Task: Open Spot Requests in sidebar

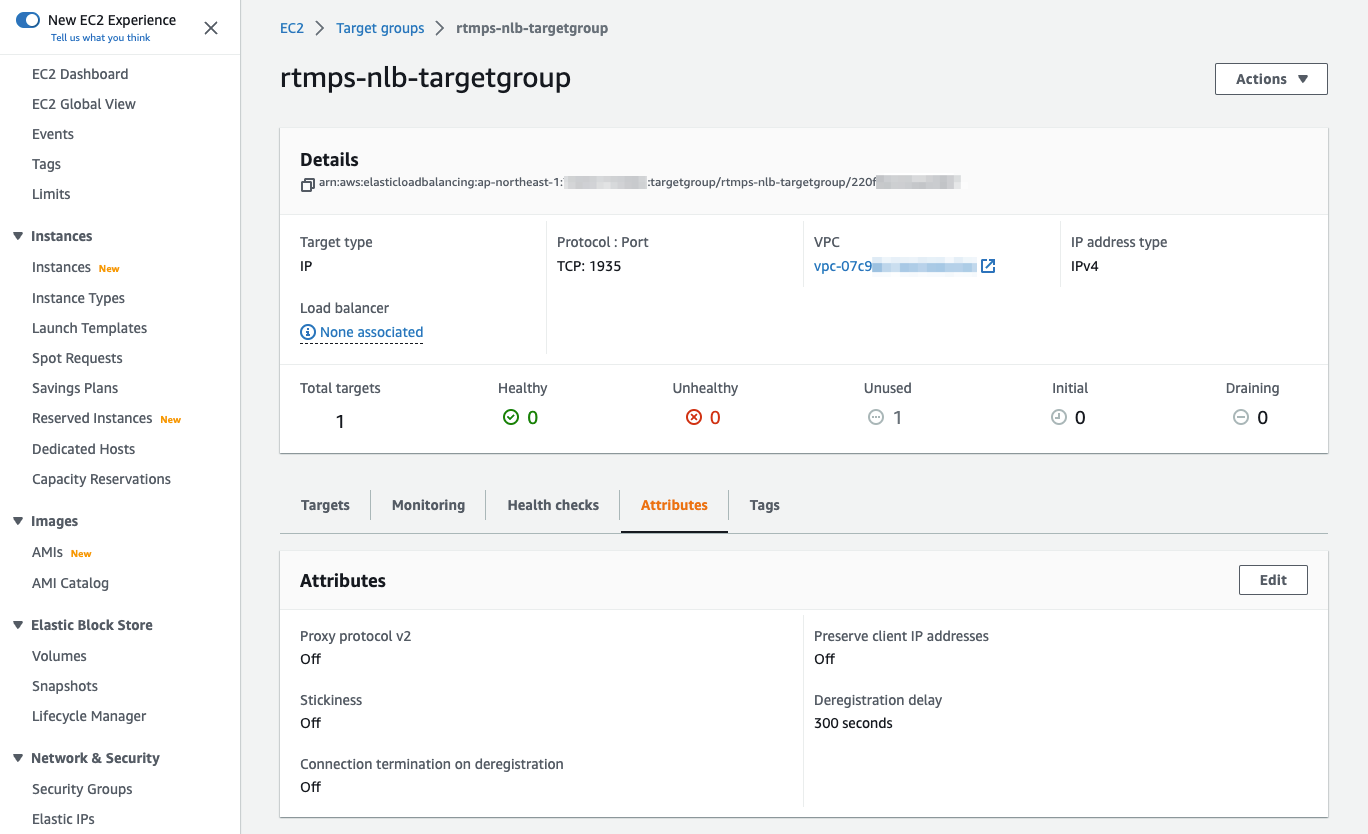Action: coord(77,358)
